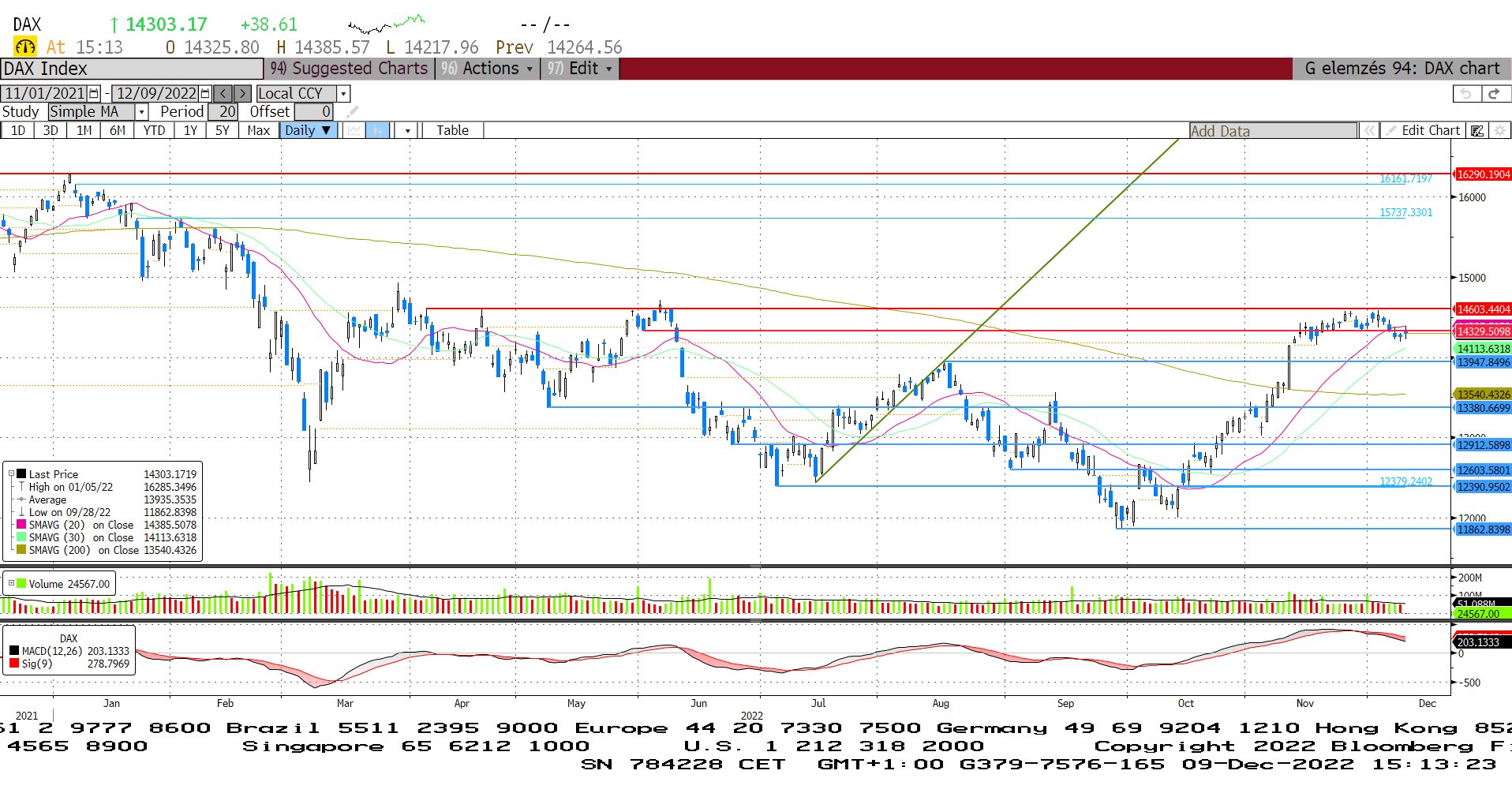This screenshot has width=1512, height=808.
Task: Click the 13947.8496 blue level label
Action: (1483, 362)
